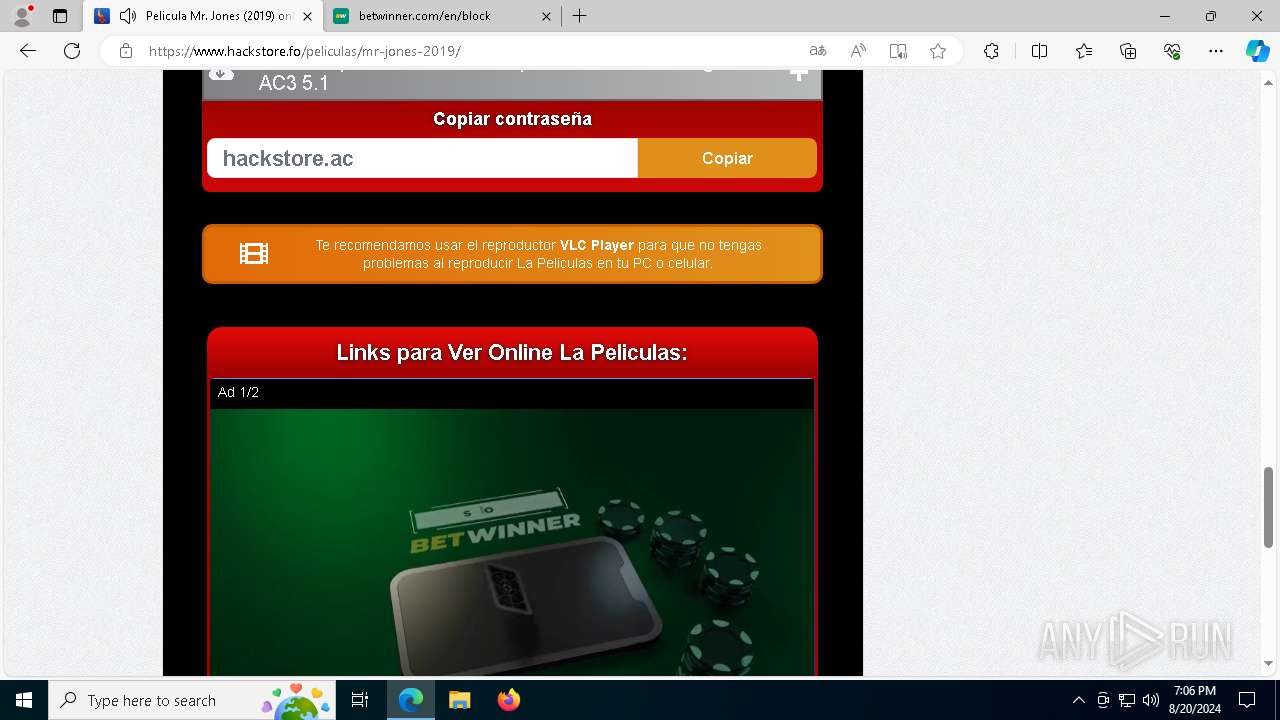Viewport: 1280px width, 720px height.
Task: Click the VLC Player recommendation banner
Action: [512, 254]
